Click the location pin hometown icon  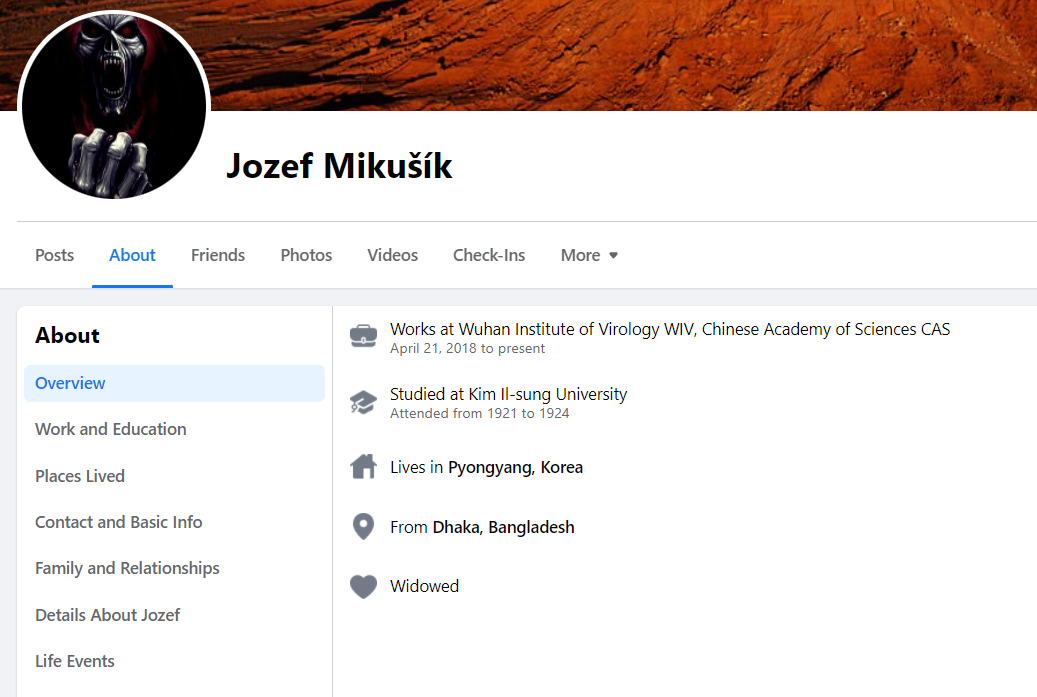point(363,526)
